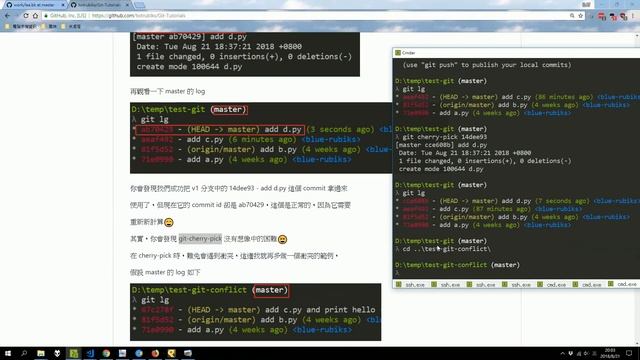Open the Chrome three-dot menu
The width and height of the screenshot is (640, 360).
click(633, 16)
